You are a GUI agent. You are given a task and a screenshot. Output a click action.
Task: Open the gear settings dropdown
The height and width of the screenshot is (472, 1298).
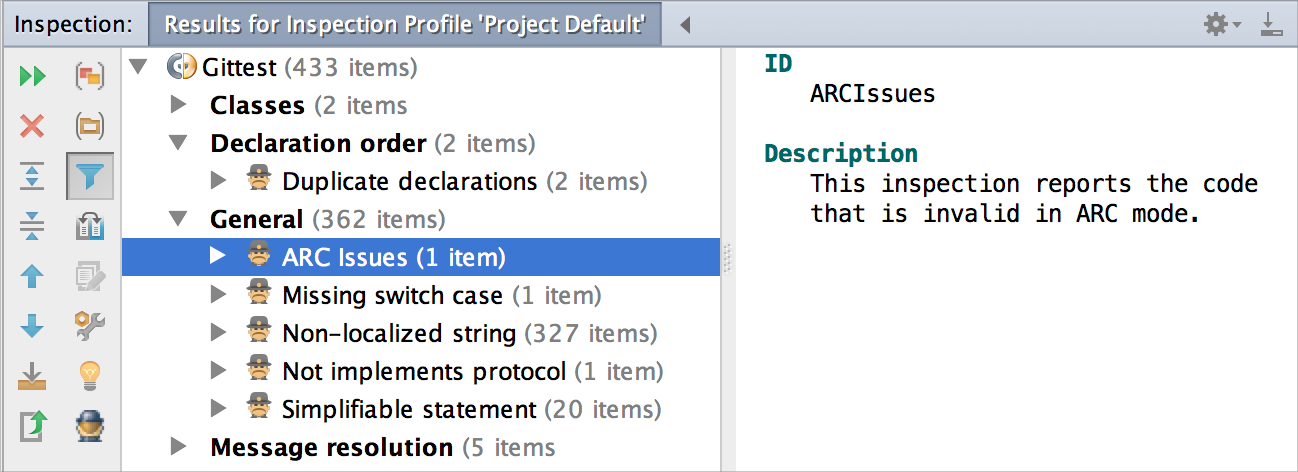(1221, 25)
